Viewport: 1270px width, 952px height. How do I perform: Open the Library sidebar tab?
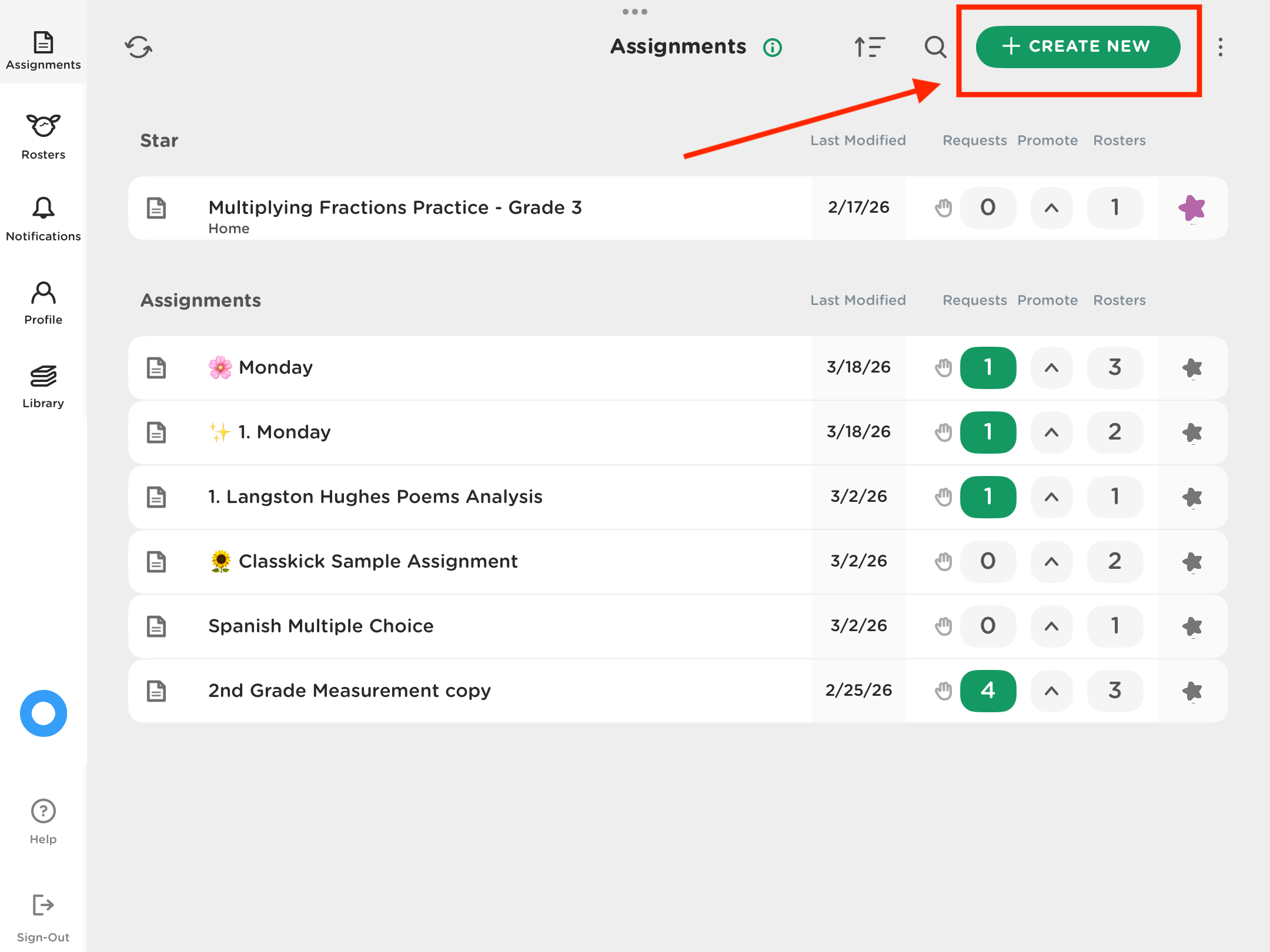coord(43,386)
